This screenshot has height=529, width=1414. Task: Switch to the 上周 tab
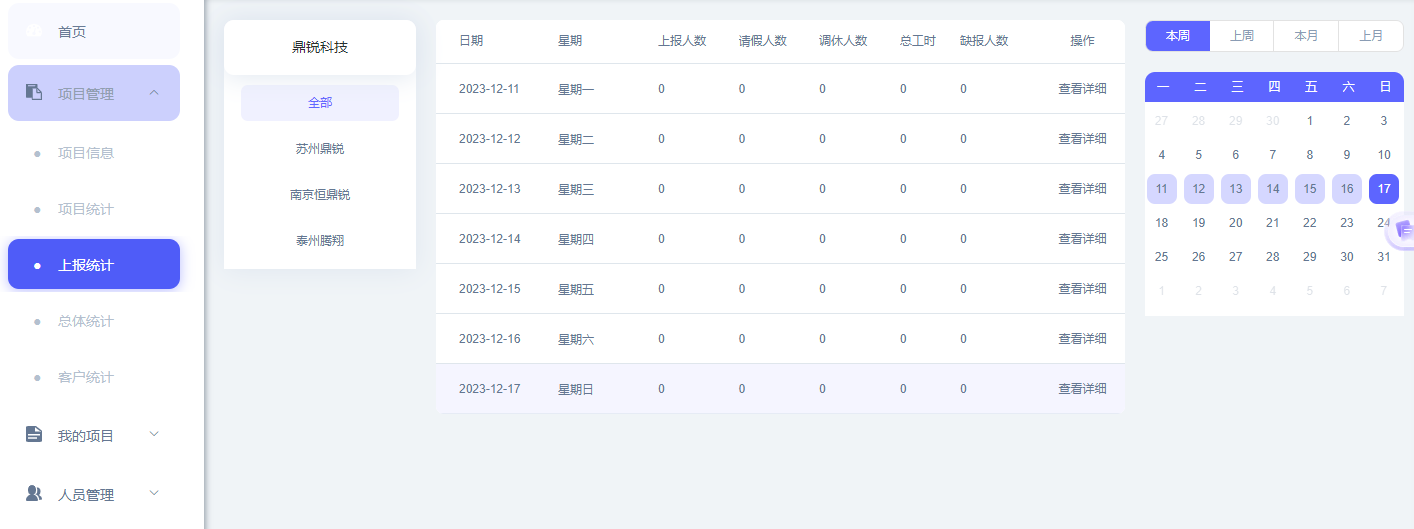(x=1241, y=36)
